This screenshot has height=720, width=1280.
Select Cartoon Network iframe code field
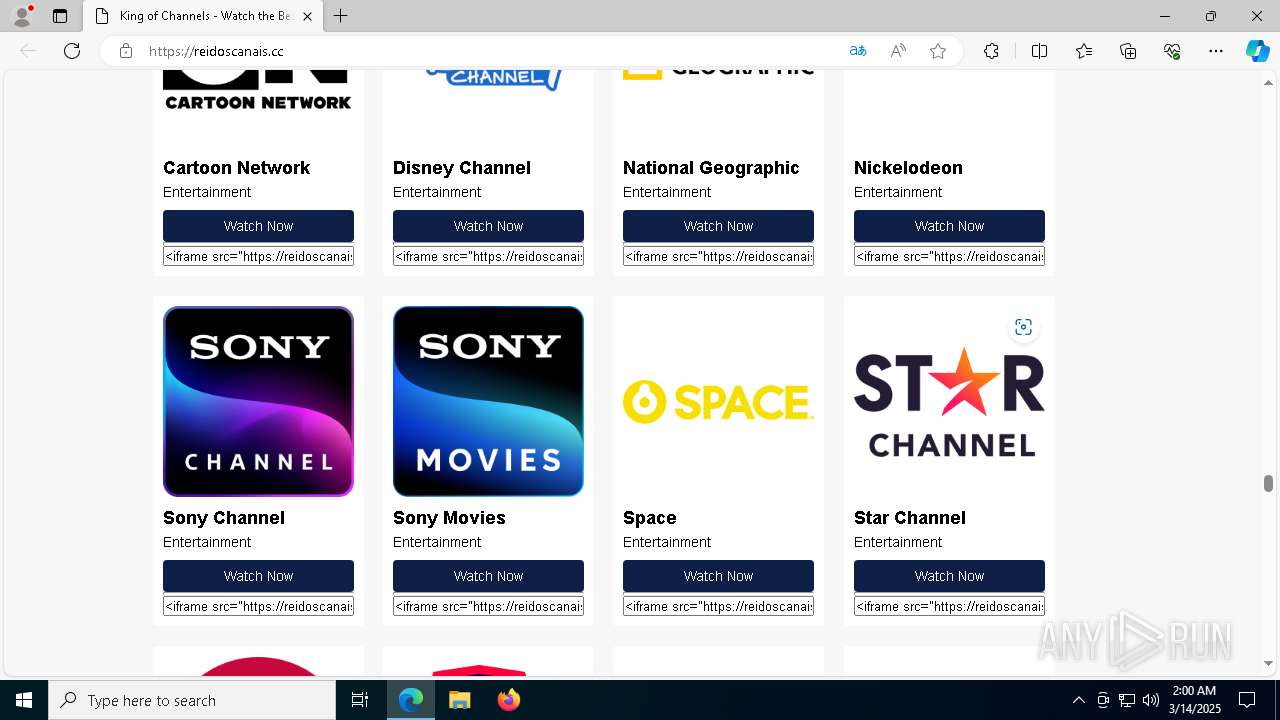tap(258, 256)
